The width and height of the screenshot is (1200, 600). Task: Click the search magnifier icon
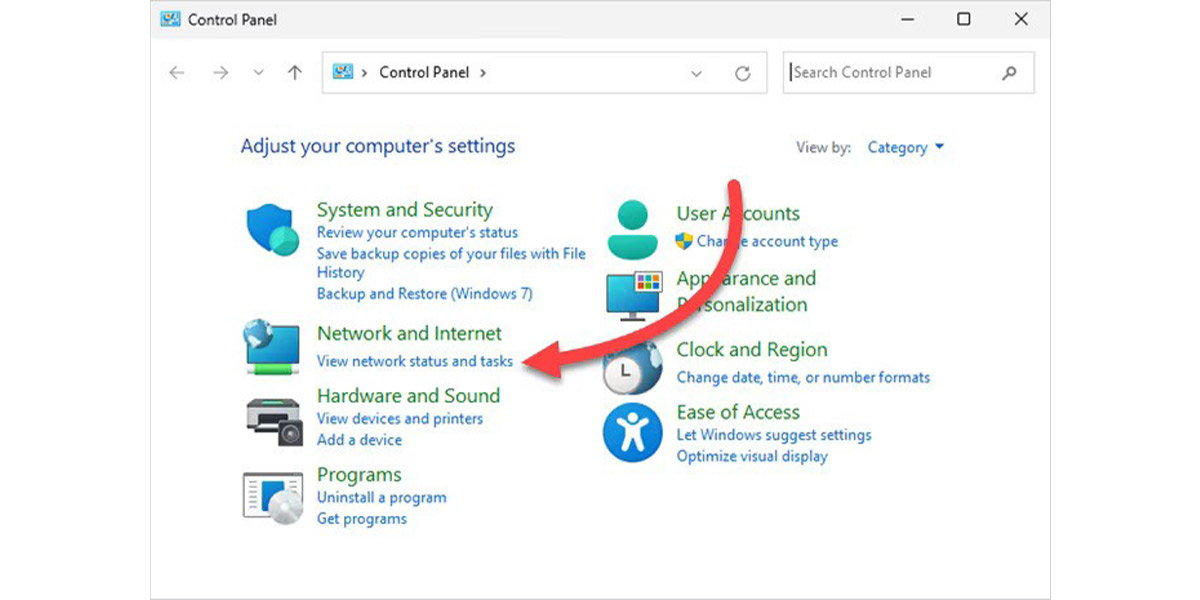[1009, 72]
